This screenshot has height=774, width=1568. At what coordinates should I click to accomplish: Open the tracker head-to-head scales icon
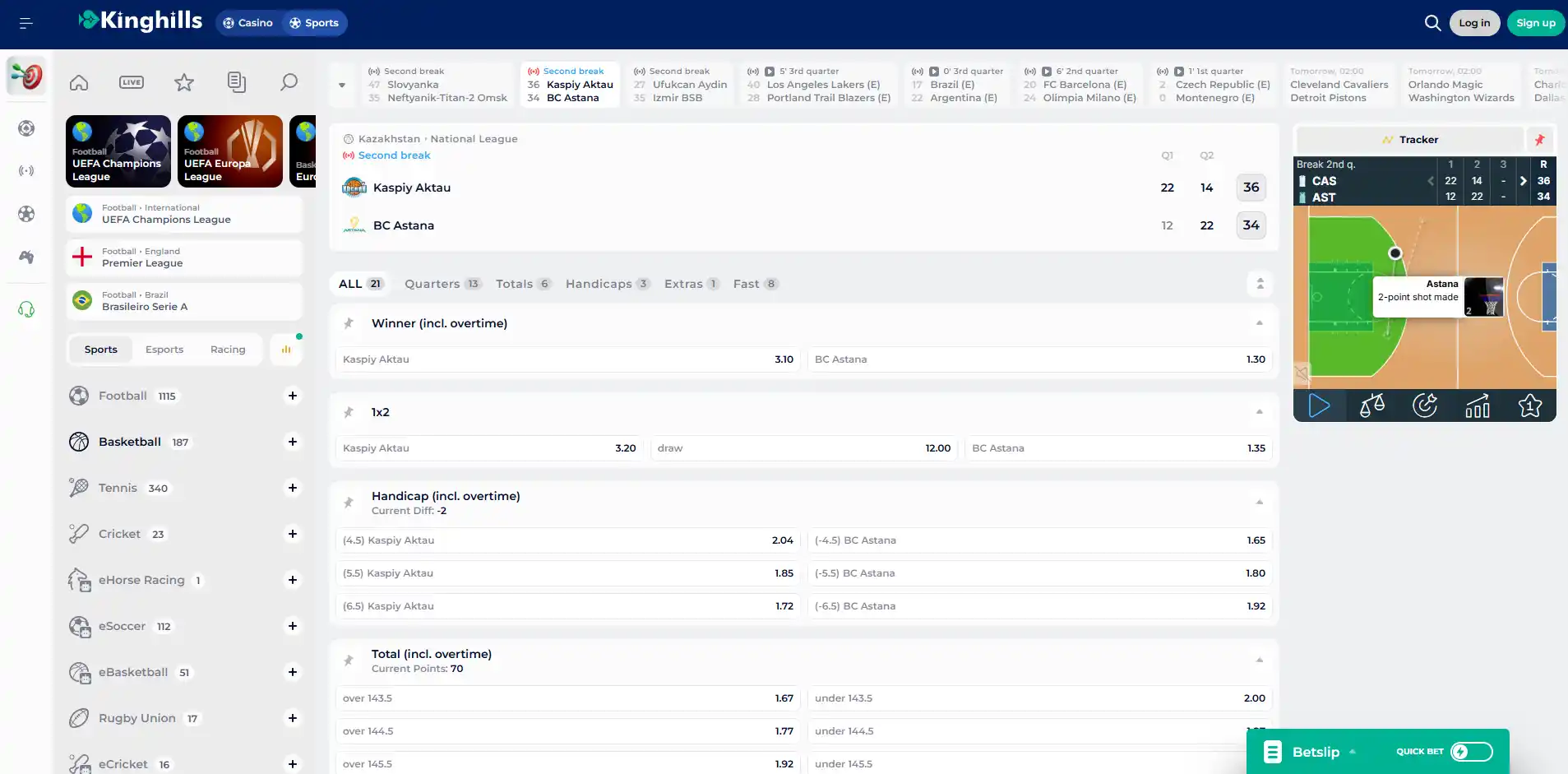click(1372, 406)
